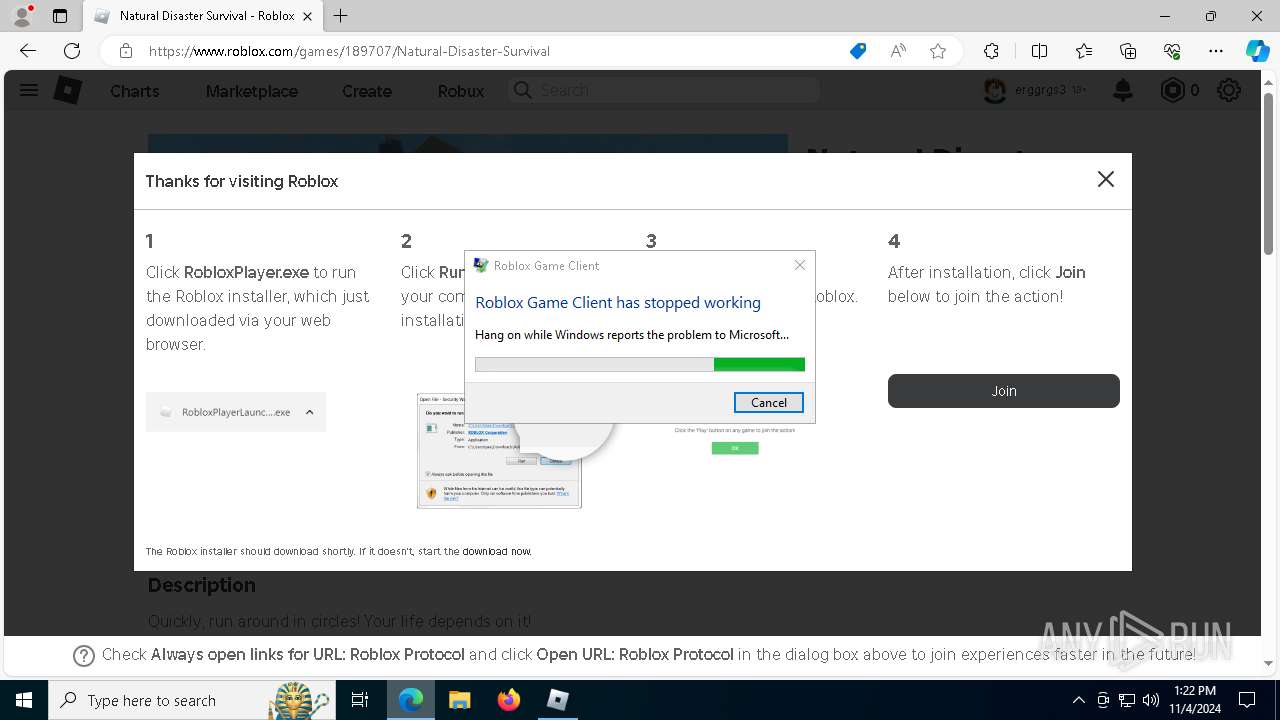
Task: Click the help question mark icon in bottom banner
Action: pyautogui.click(x=84, y=656)
